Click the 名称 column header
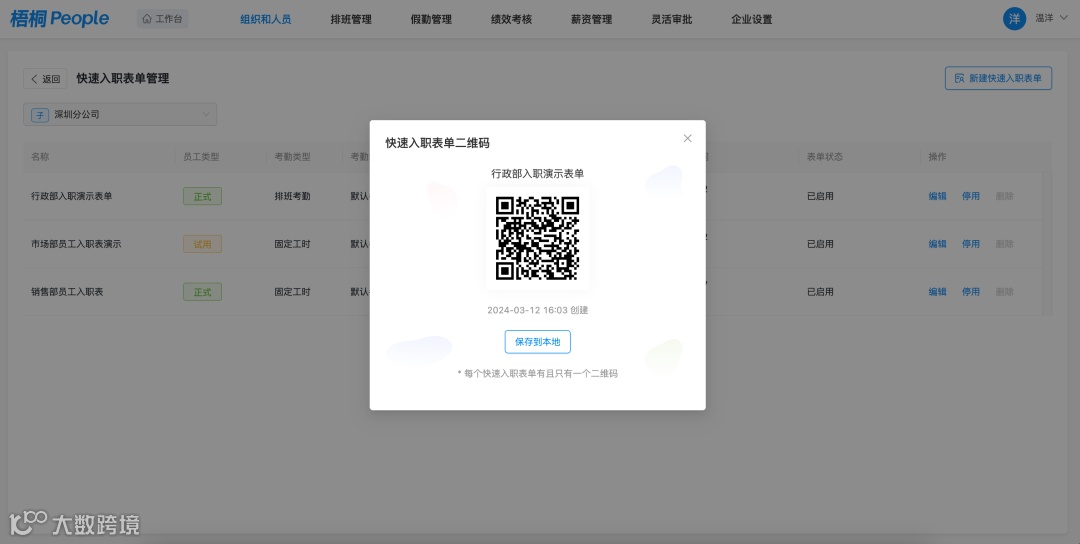This screenshot has height=544, width=1080. [40, 157]
